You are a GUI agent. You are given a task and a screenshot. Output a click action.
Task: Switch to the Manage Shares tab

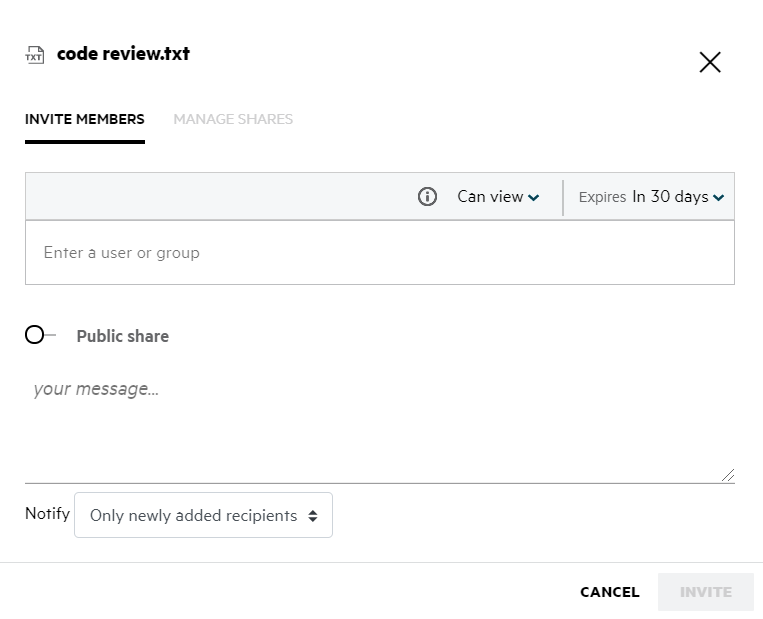pyautogui.click(x=233, y=119)
